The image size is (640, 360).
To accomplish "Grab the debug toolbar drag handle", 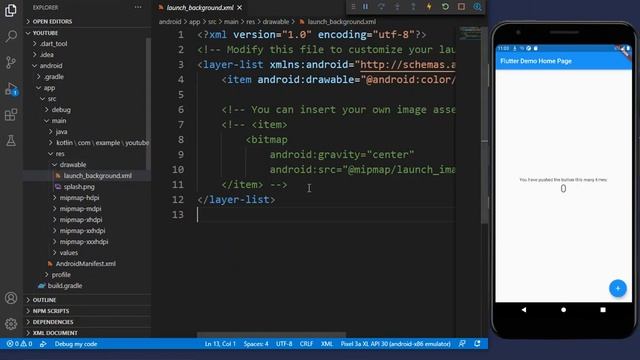I will (x=353, y=7).
